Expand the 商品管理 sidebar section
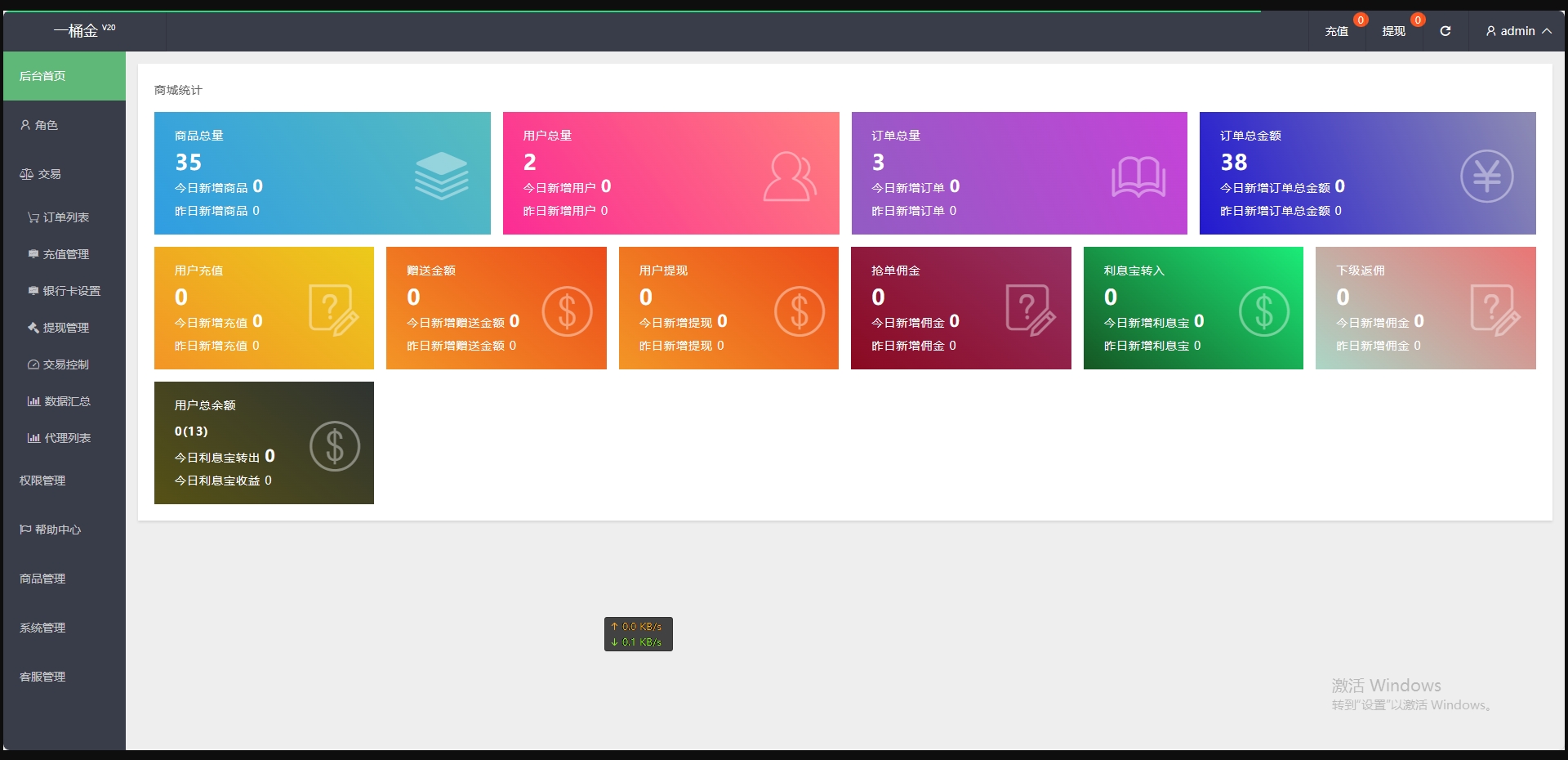The image size is (1568, 760). (x=42, y=579)
